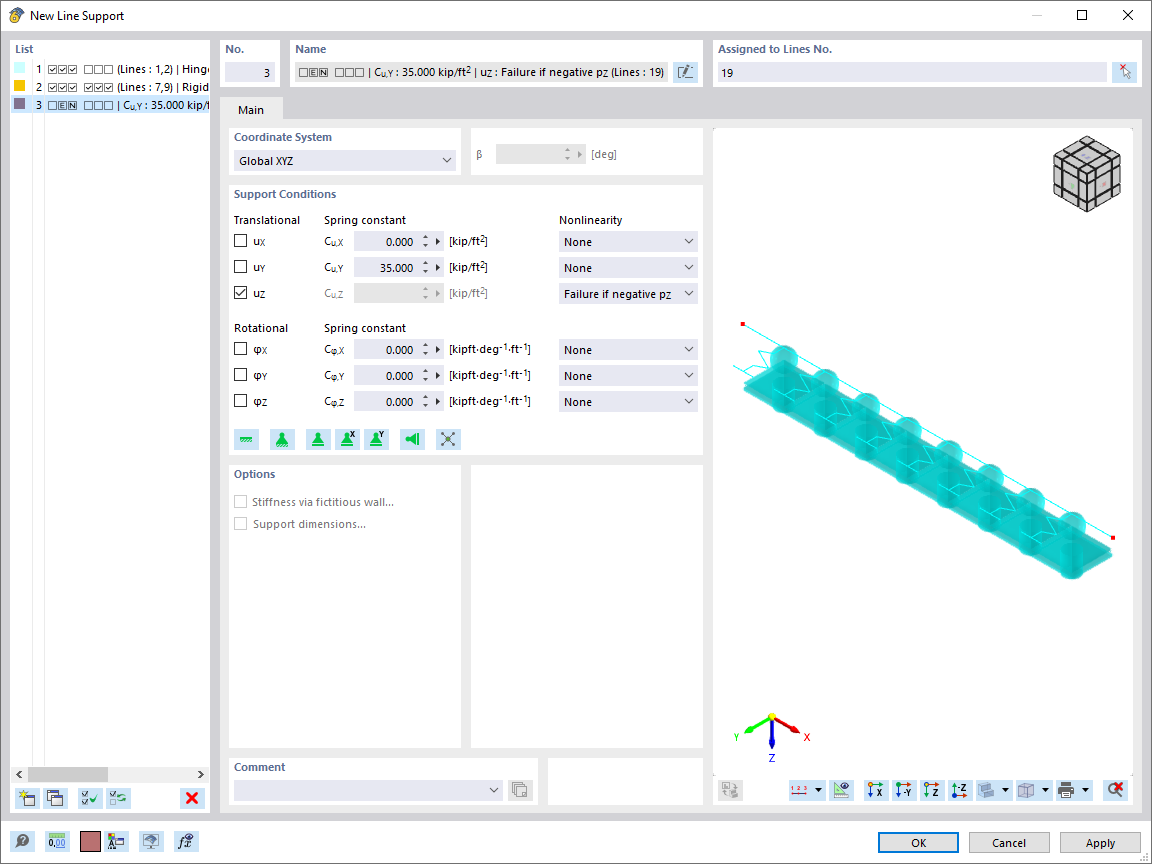This screenshot has width=1152, height=864.
Task: Show view in minus Y direction
Action: coord(904,791)
